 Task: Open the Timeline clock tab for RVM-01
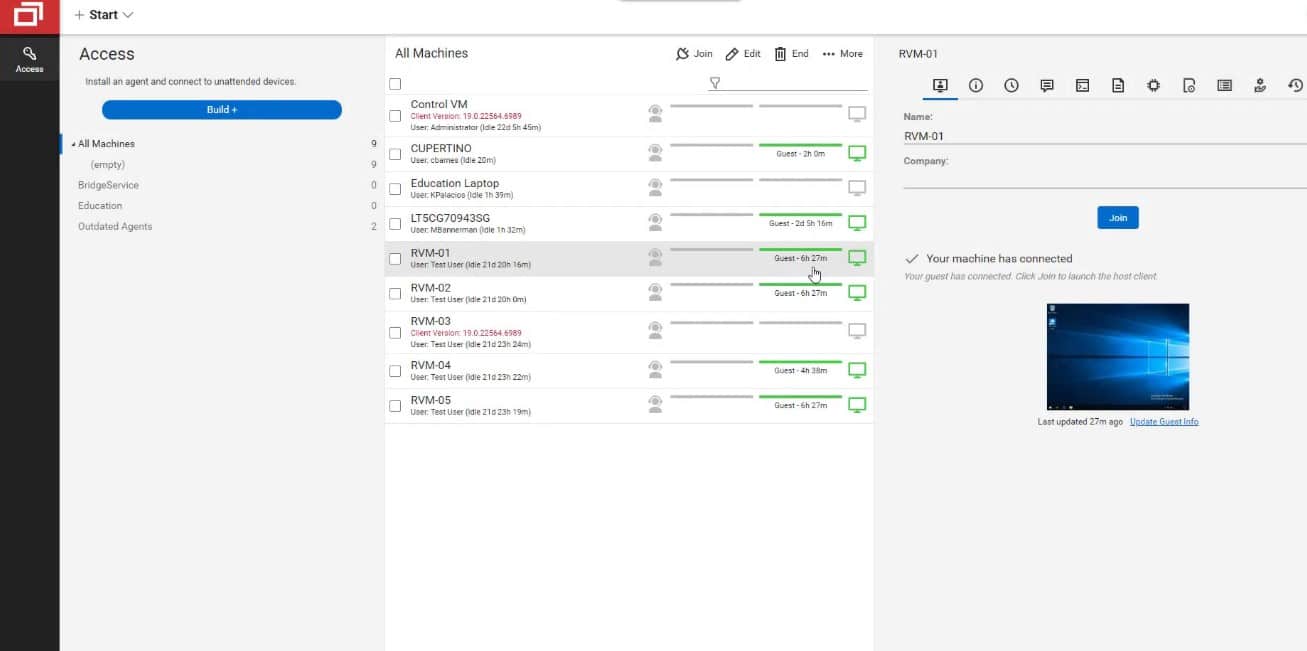click(x=1011, y=85)
